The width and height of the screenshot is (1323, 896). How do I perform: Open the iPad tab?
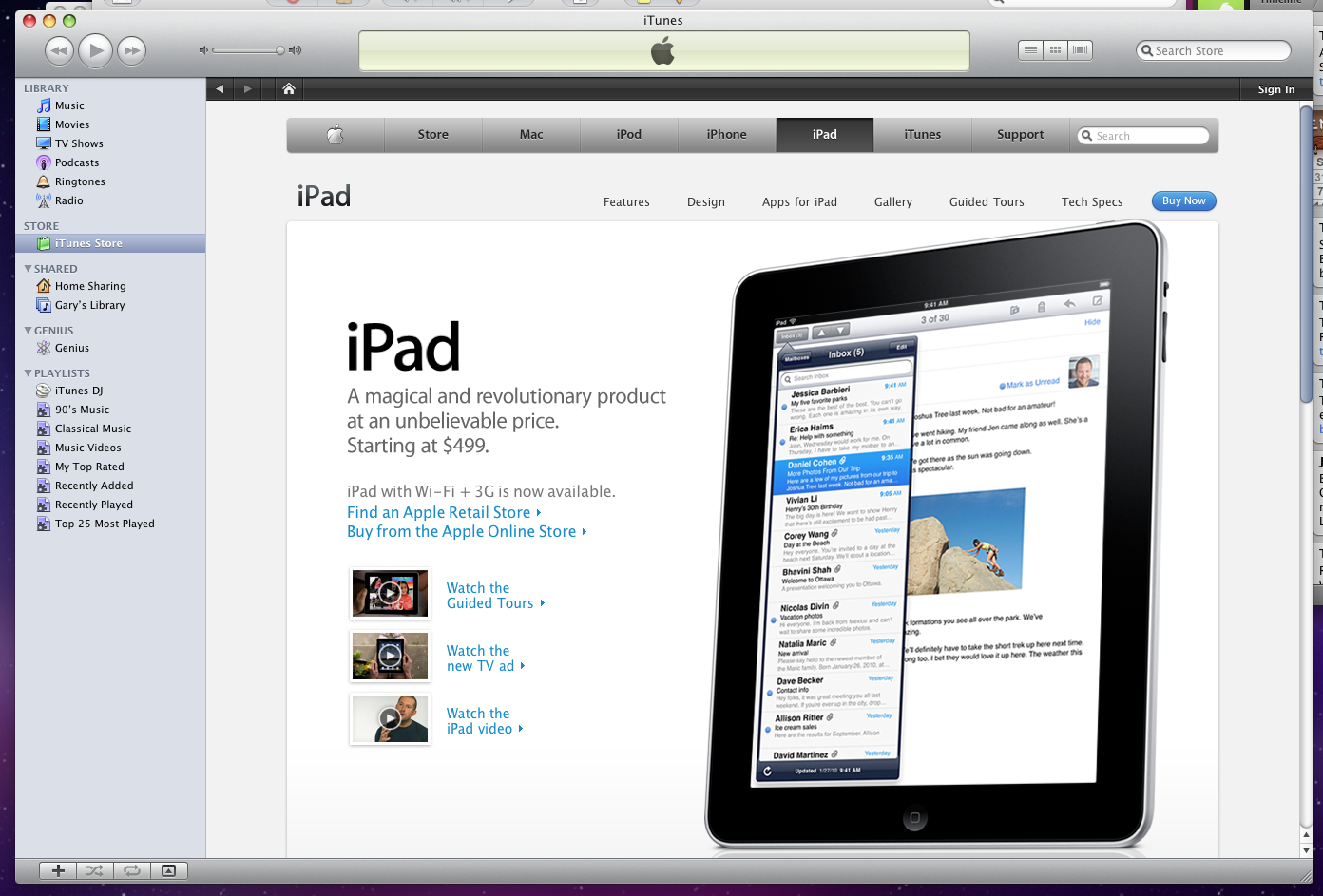coord(825,135)
